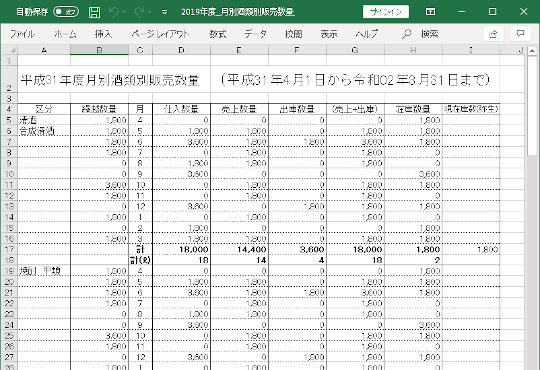Screen dimensions: 540x370
Task: Click the 繰越数量 header cell
Action: point(100,109)
